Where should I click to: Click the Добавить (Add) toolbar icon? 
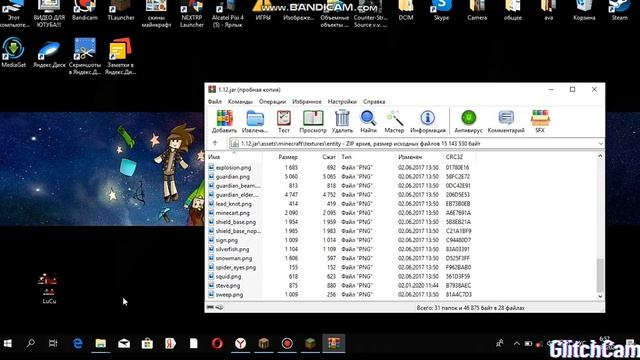[224, 121]
